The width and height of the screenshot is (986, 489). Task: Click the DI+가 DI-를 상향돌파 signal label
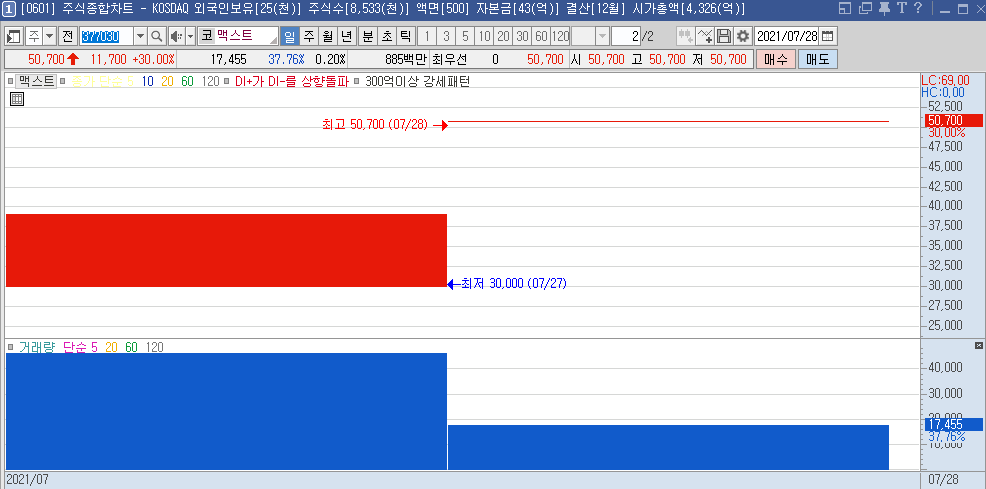[291, 81]
